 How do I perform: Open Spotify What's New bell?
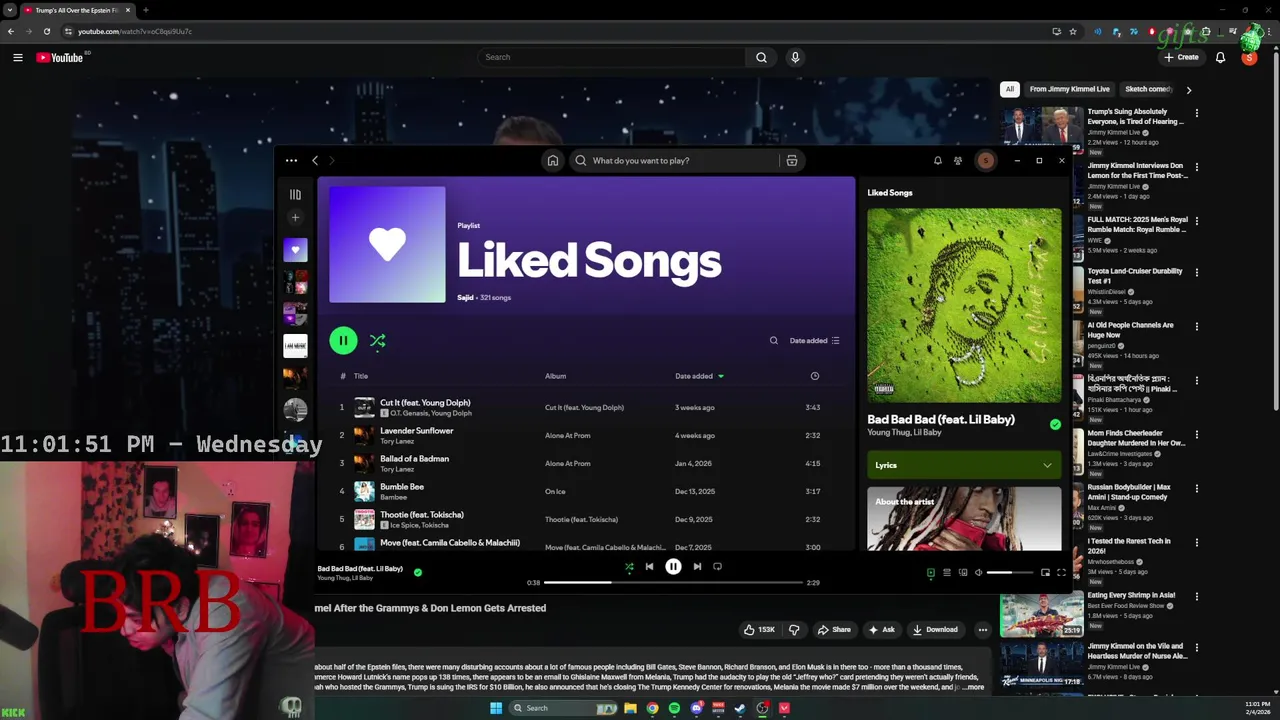[x=937, y=160]
